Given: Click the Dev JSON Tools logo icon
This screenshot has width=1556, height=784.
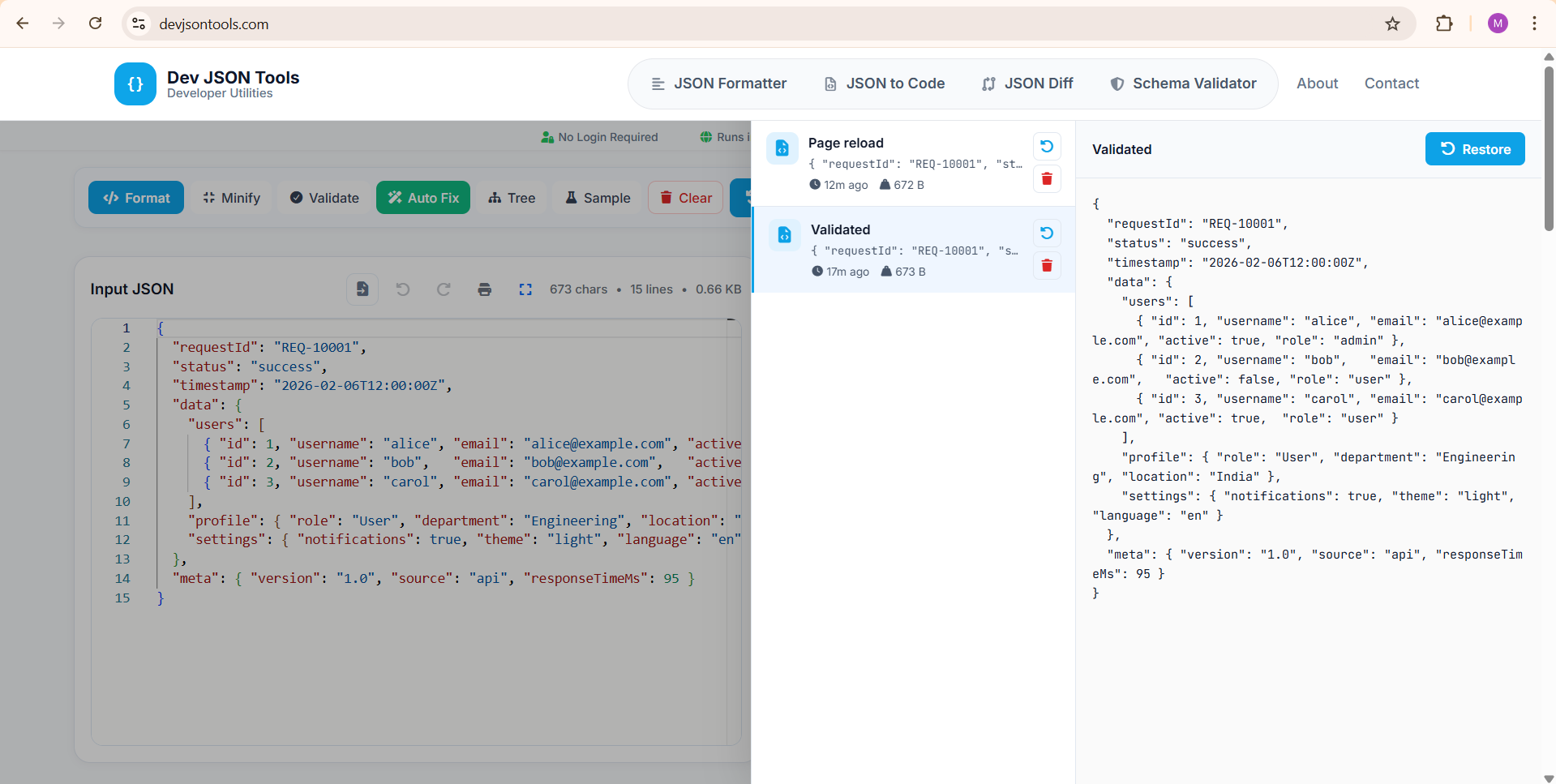Looking at the screenshot, I should click(135, 84).
